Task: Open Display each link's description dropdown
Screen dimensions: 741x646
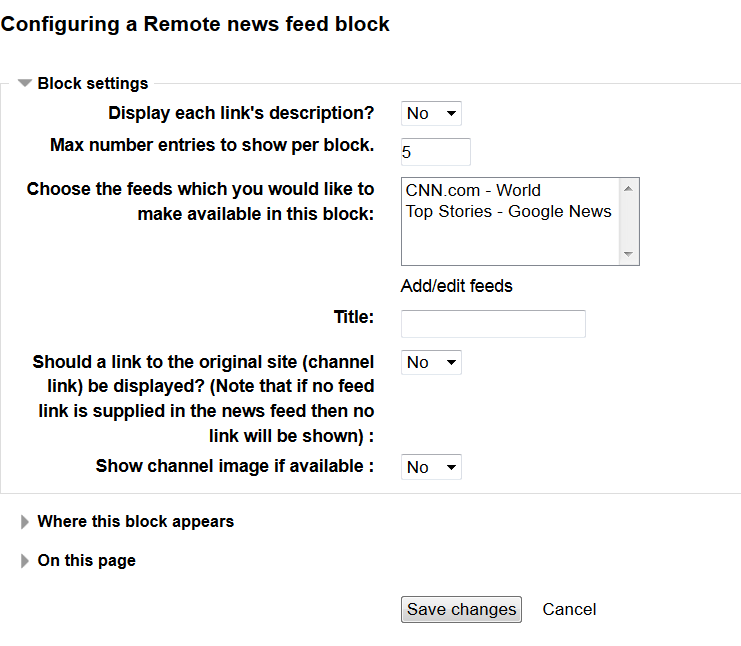Action: [x=431, y=114]
